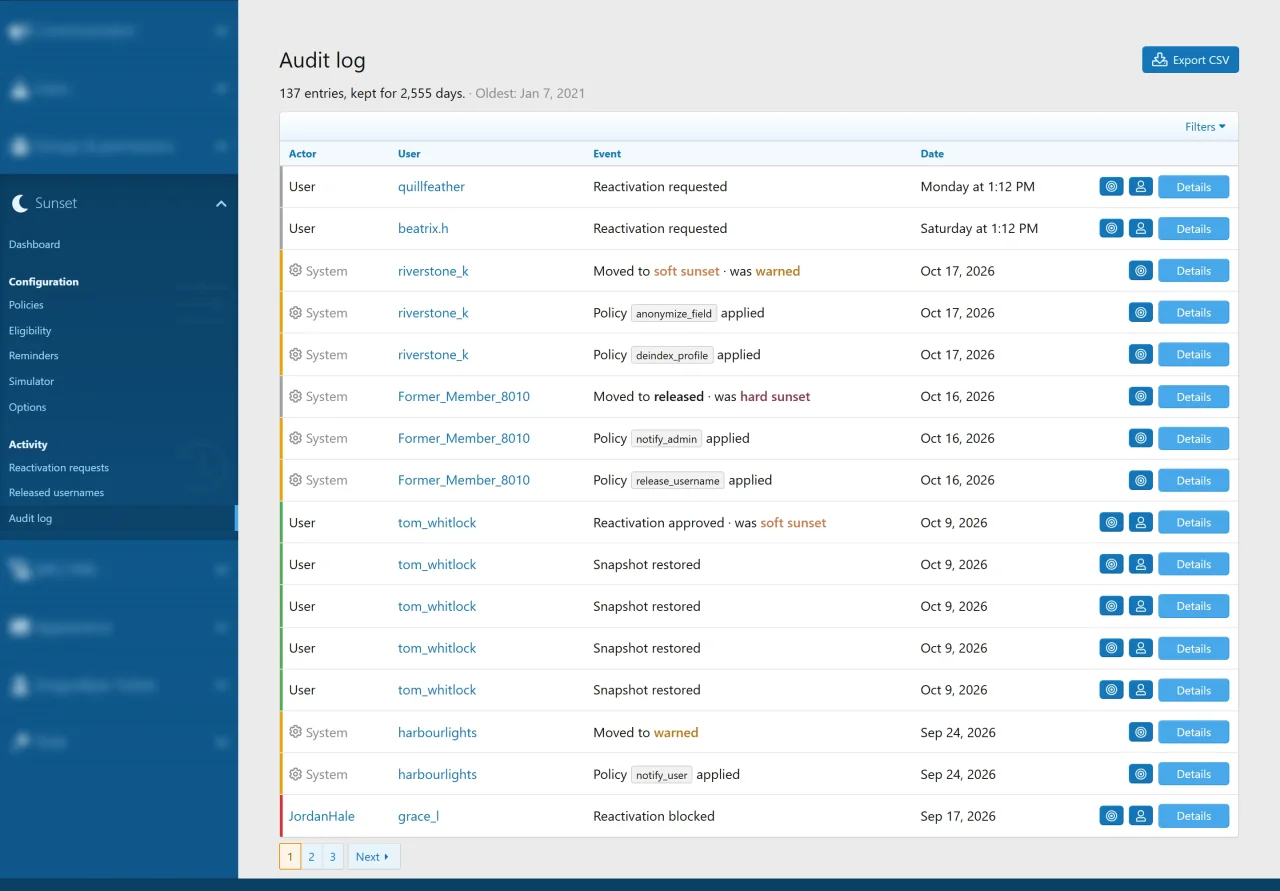1280x891 pixels.
Task: Open Details for the 'Reactivation blocked' entry
Action: click(x=1193, y=816)
